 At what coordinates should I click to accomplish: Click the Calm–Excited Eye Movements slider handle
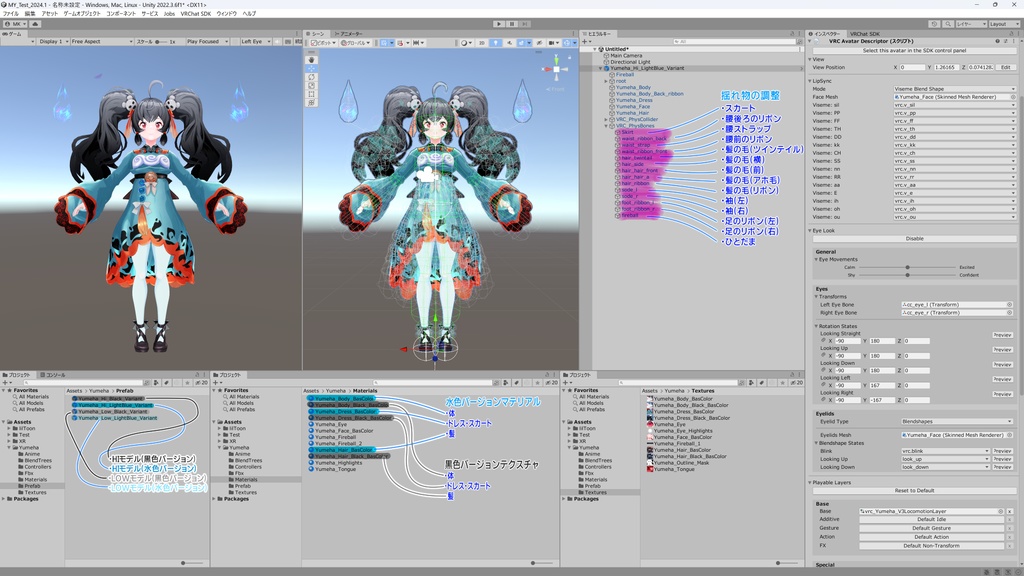click(x=908, y=267)
